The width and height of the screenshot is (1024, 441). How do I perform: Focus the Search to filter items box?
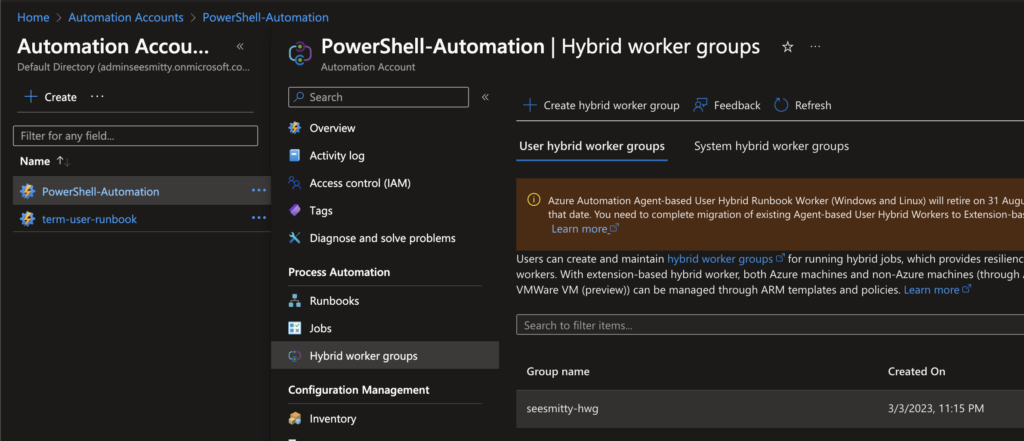tap(770, 325)
